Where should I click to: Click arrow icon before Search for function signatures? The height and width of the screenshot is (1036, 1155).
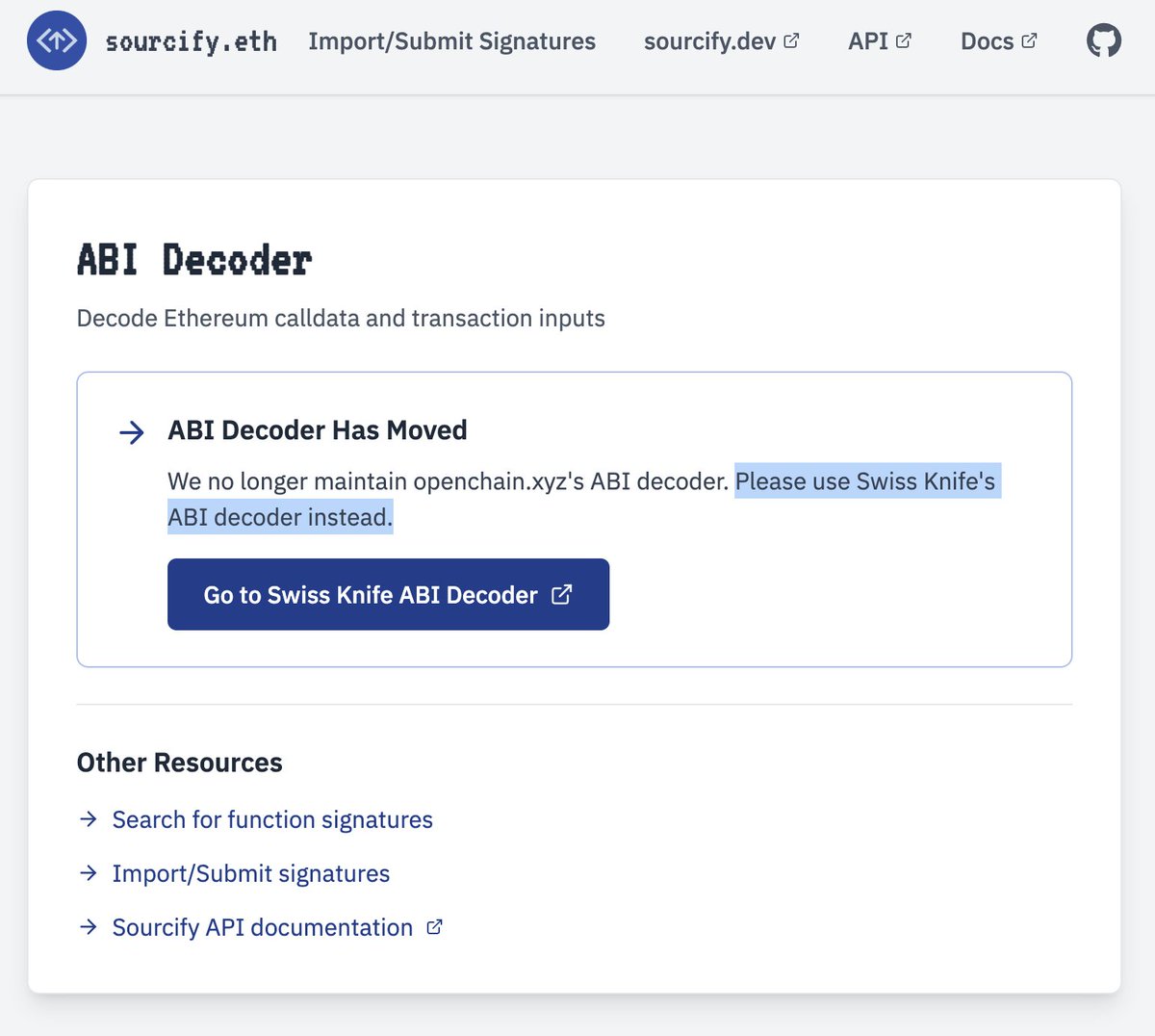(x=89, y=818)
